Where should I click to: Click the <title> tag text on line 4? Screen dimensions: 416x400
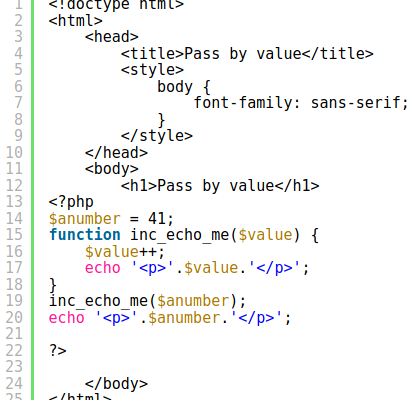(247, 54)
